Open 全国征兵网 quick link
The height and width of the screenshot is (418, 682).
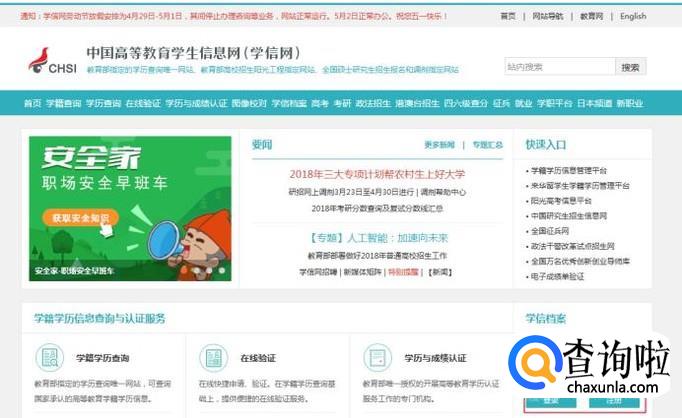550,231
